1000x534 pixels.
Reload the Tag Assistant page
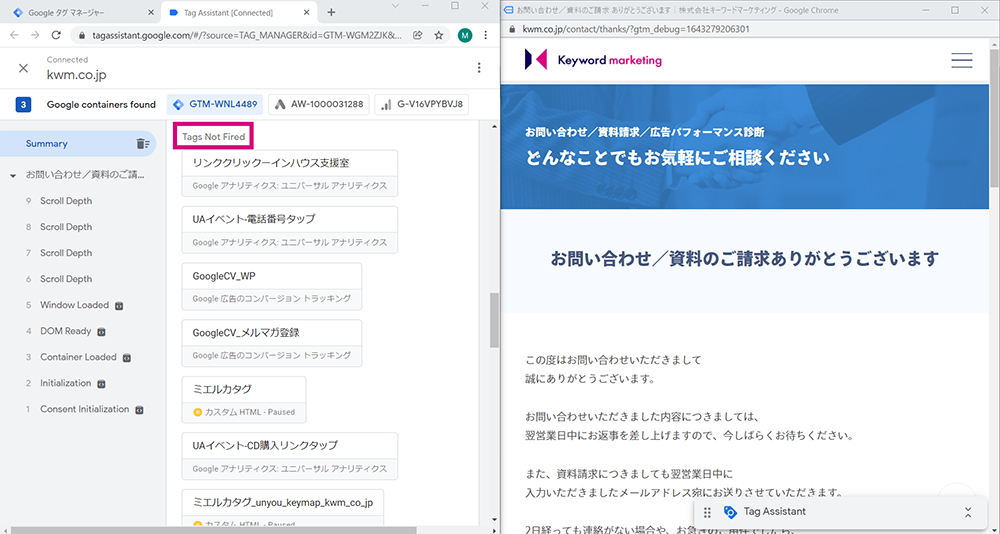click(56, 35)
